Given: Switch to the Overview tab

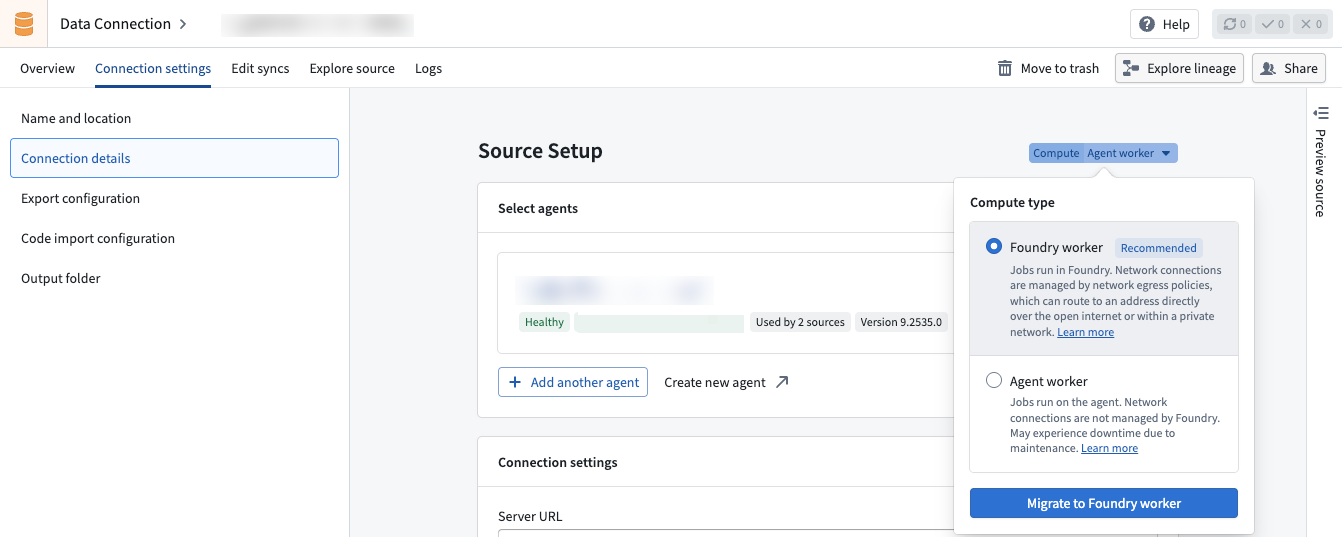Looking at the screenshot, I should (x=47, y=68).
